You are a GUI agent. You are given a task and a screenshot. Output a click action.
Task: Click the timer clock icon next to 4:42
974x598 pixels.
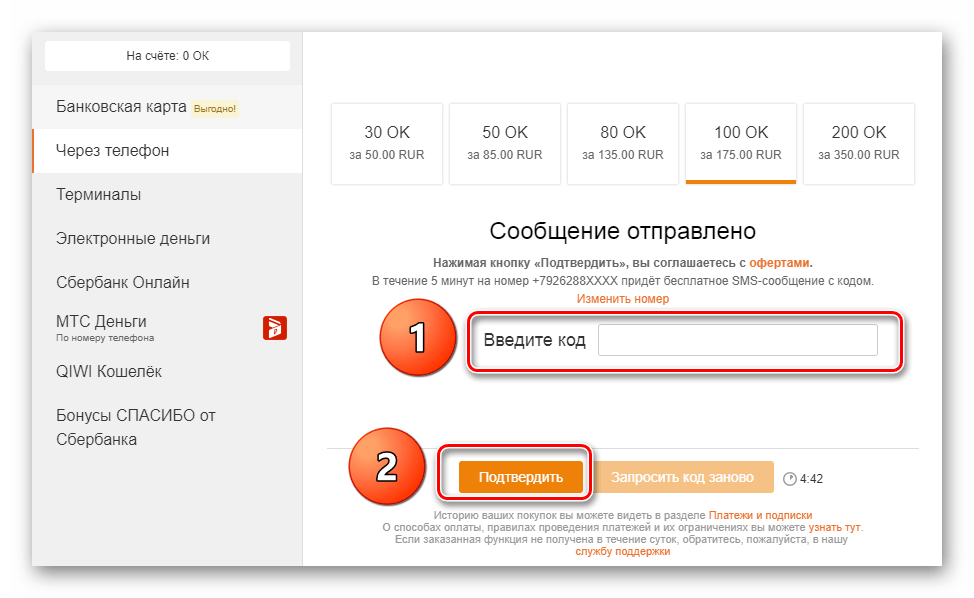tap(790, 479)
